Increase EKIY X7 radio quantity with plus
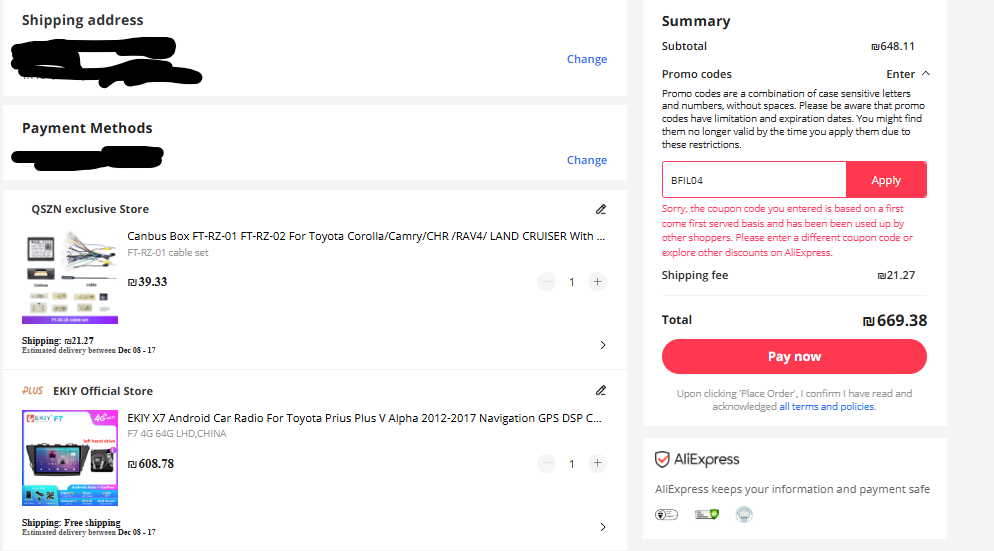 (x=597, y=464)
